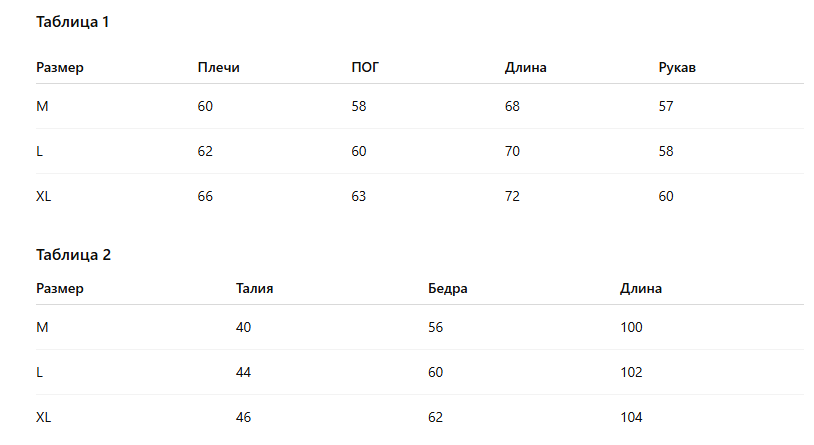814x445 pixels.
Task: Click the "Длина" header in Таблица 2
Action: [x=641, y=289]
